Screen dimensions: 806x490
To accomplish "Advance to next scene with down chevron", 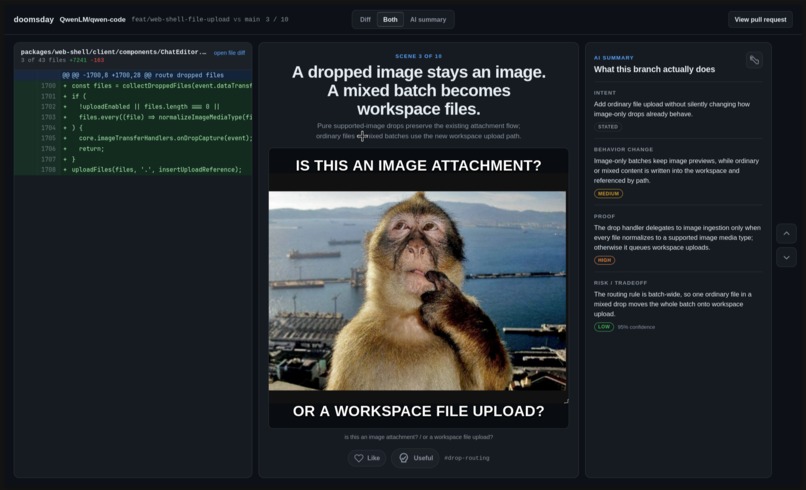I will coord(786,258).
